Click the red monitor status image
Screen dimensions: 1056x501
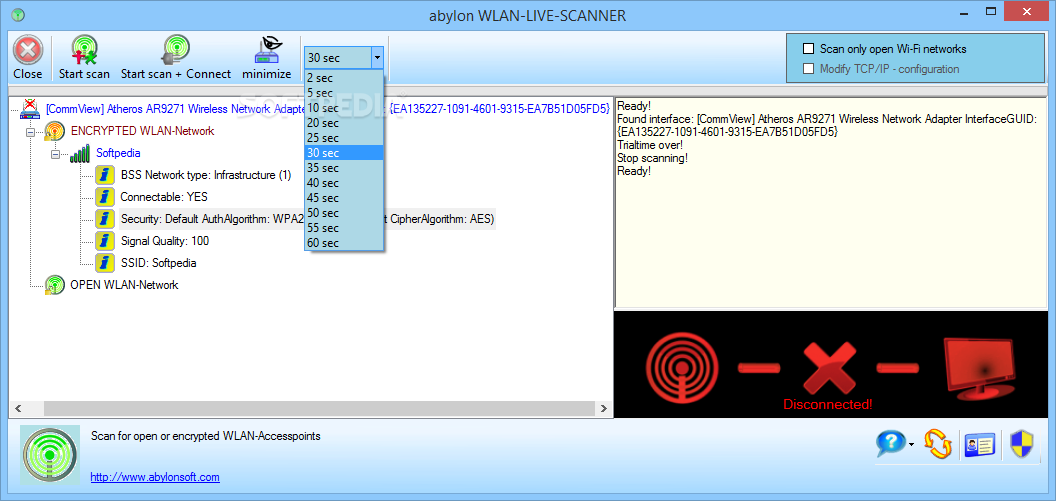pyautogui.click(x=980, y=367)
